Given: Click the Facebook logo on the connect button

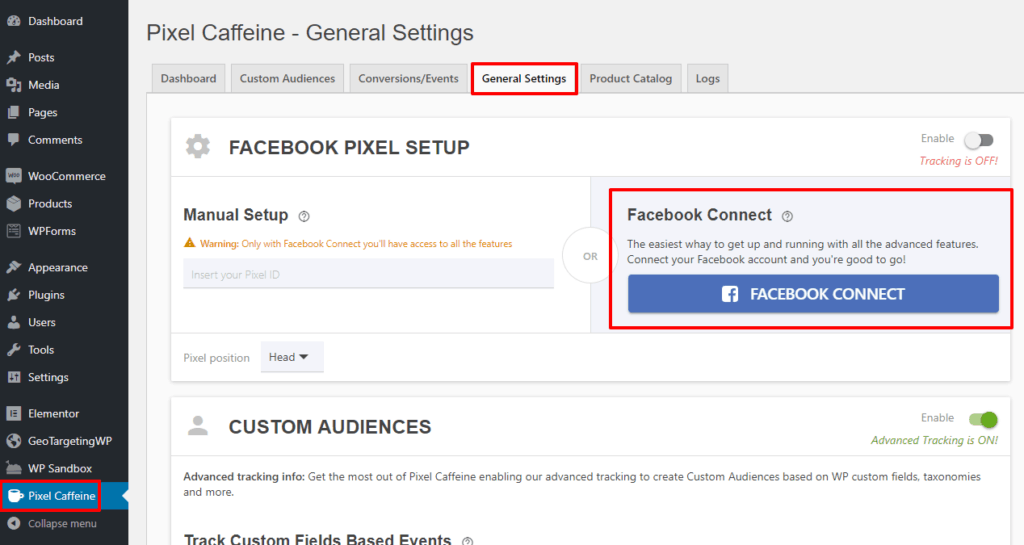Looking at the screenshot, I should click(x=730, y=294).
